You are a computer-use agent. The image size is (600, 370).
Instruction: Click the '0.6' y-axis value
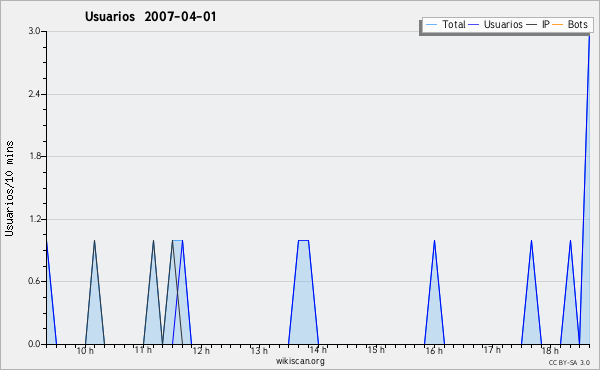coord(34,281)
